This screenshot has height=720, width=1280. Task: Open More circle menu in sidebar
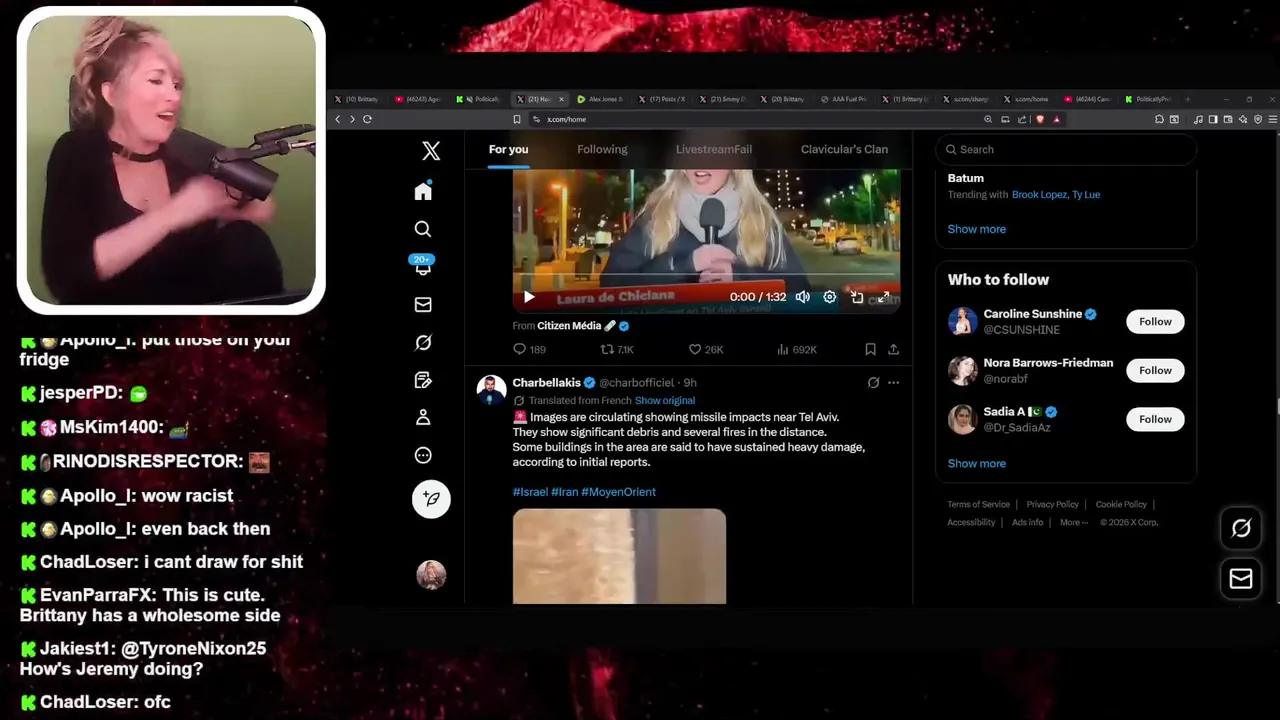coord(423,455)
